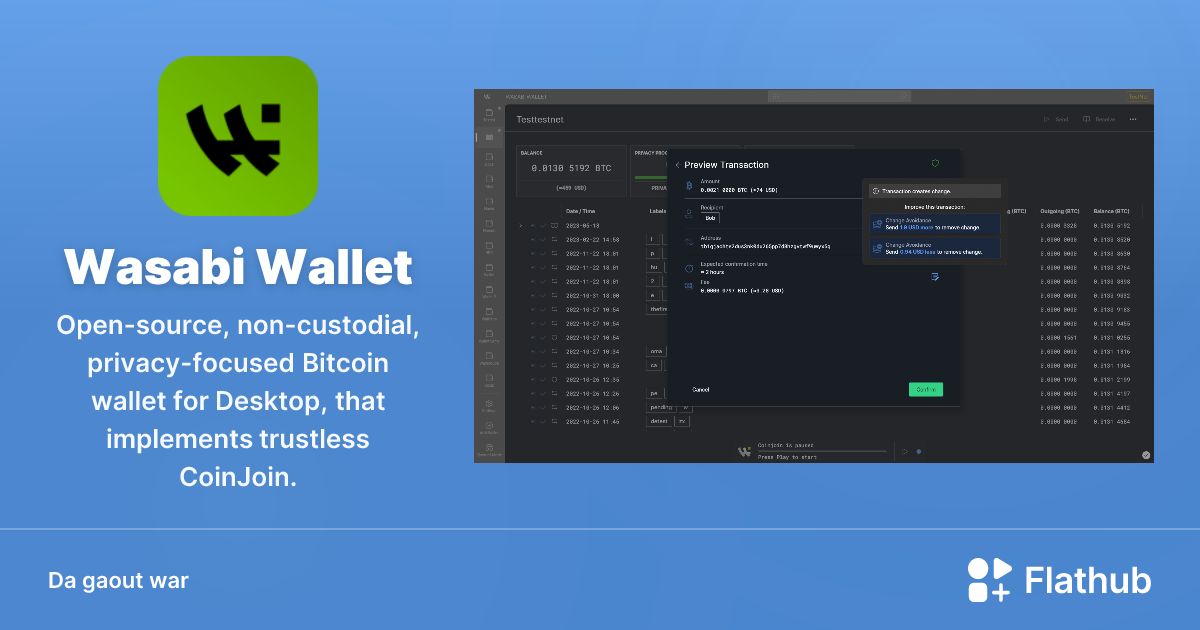Go back using the Preview Transaction chevron
The image size is (1200, 630).
678,165
